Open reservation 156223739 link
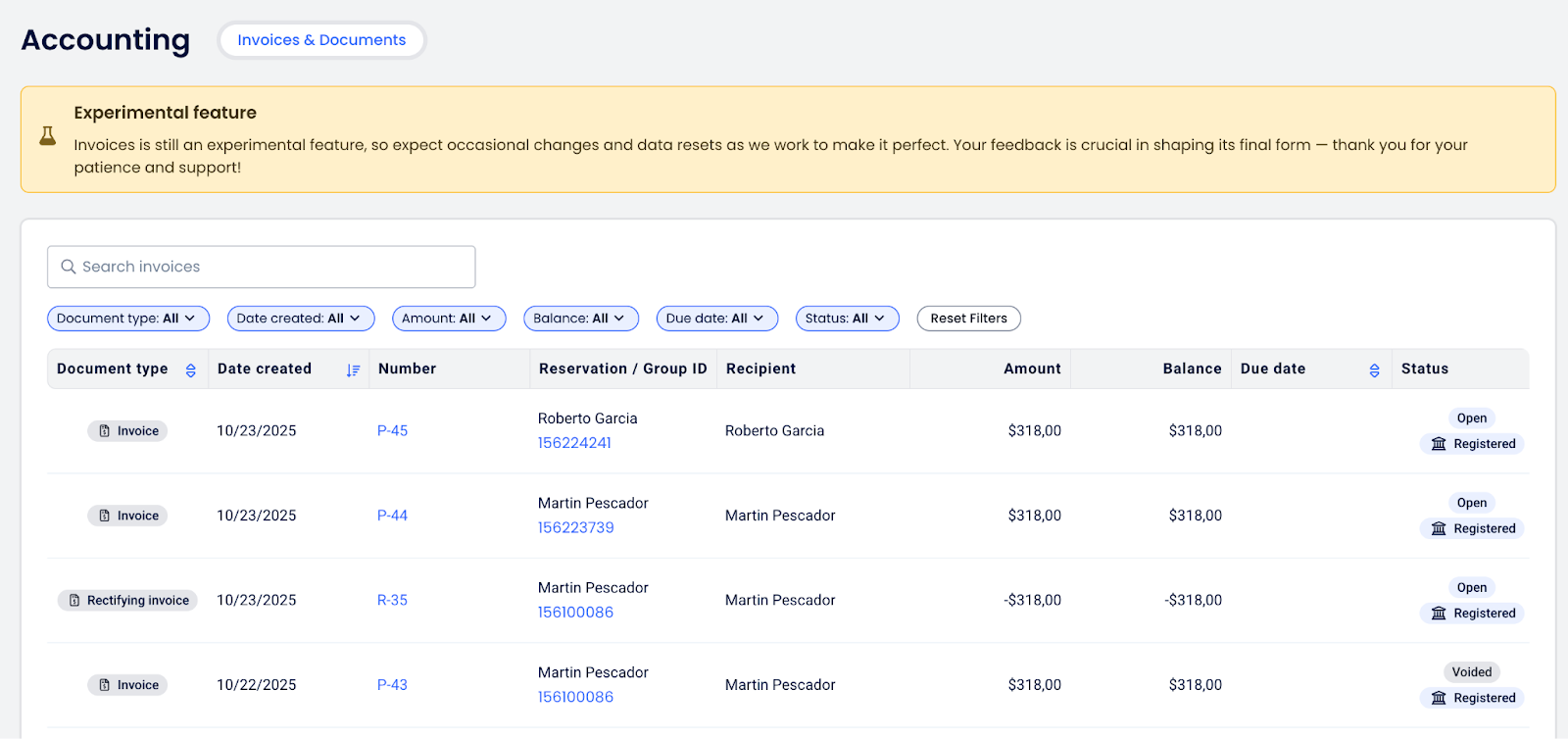The height and width of the screenshot is (739, 1568). tap(575, 527)
